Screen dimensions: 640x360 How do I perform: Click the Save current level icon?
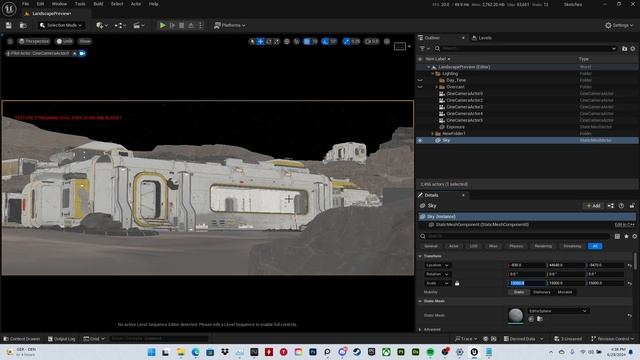point(9,25)
